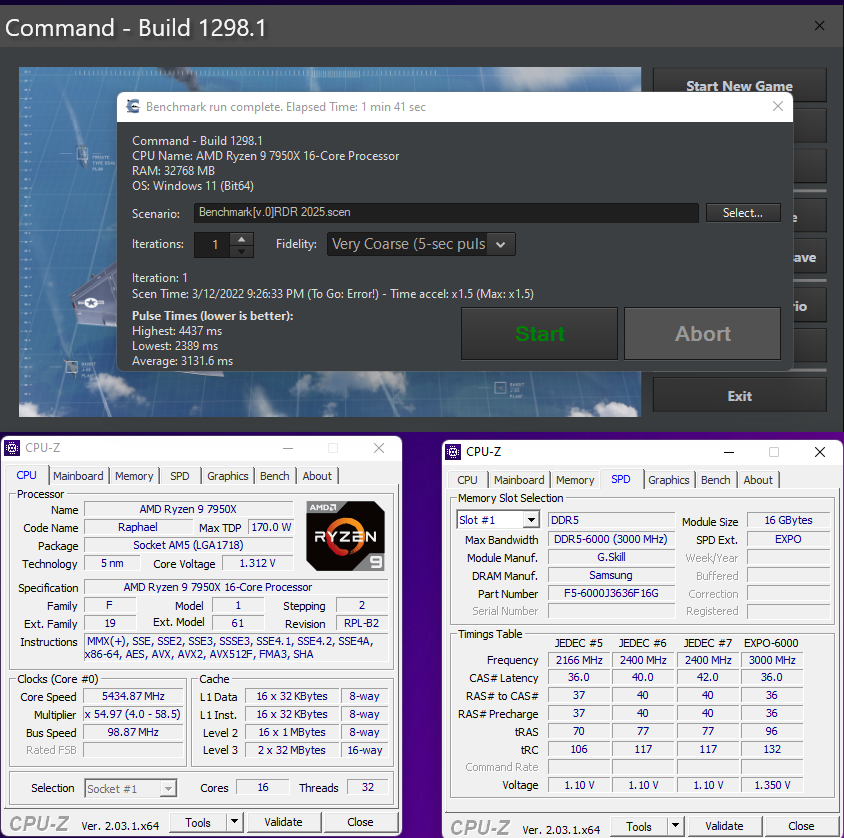Click Multiplier value x 54.97
Image resolution: width=844 pixels, height=838 pixels.
point(133,715)
